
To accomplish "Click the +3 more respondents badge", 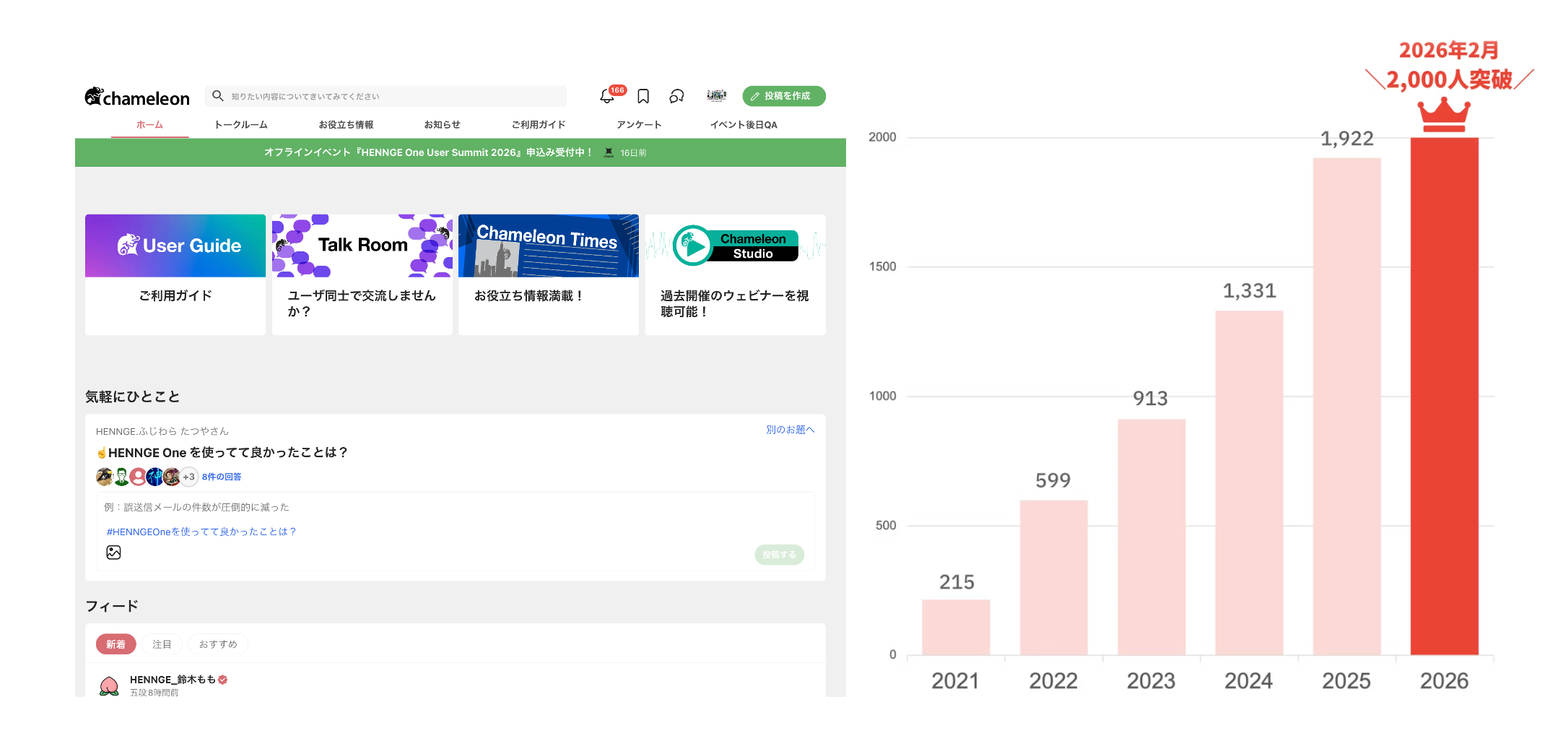I will pyautogui.click(x=188, y=477).
